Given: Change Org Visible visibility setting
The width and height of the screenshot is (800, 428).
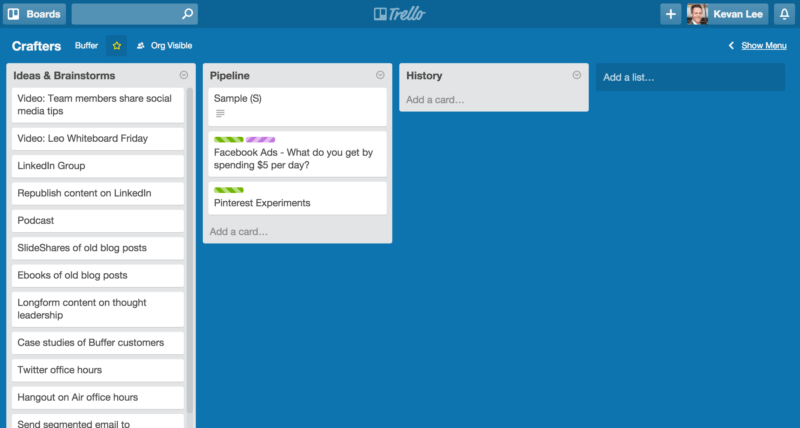Looking at the screenshot, I should coord(165,45).
